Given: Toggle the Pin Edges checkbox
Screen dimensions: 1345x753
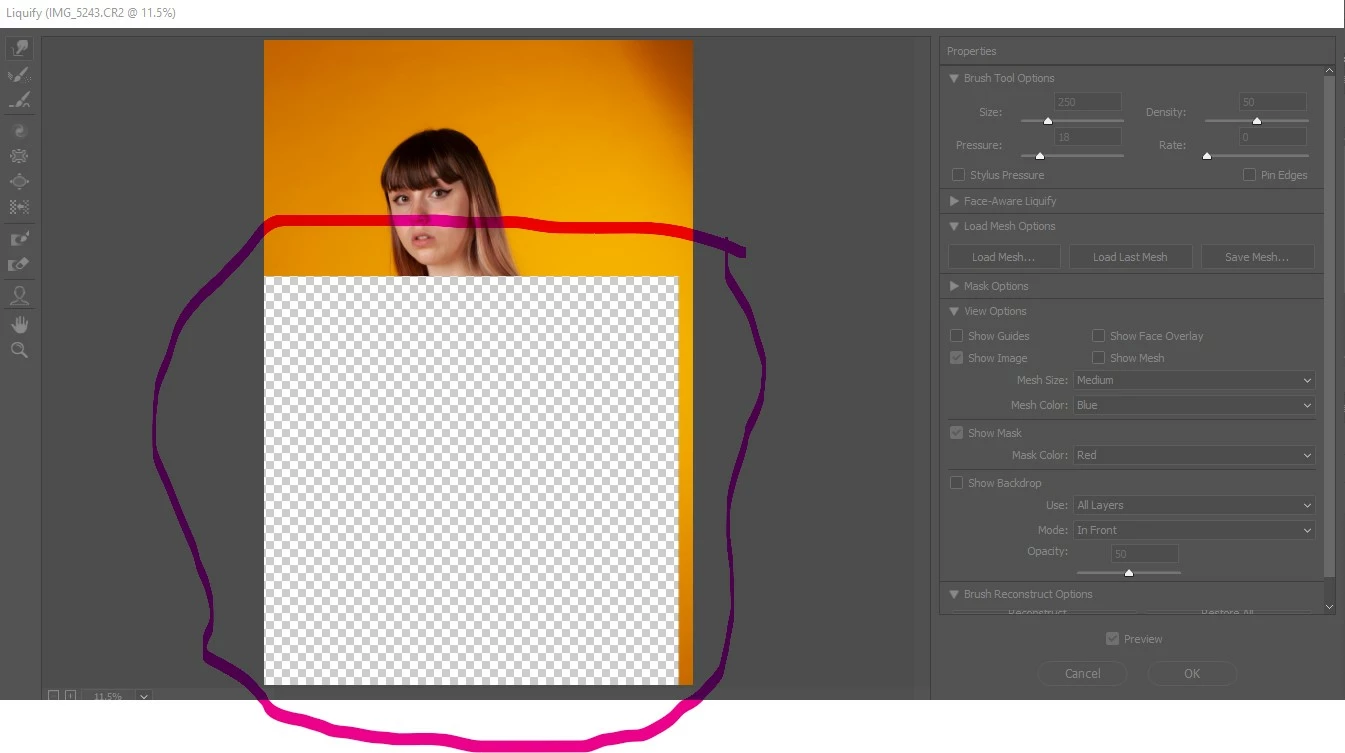Looking at the screenshot, I should click(x=1249, y=175).
